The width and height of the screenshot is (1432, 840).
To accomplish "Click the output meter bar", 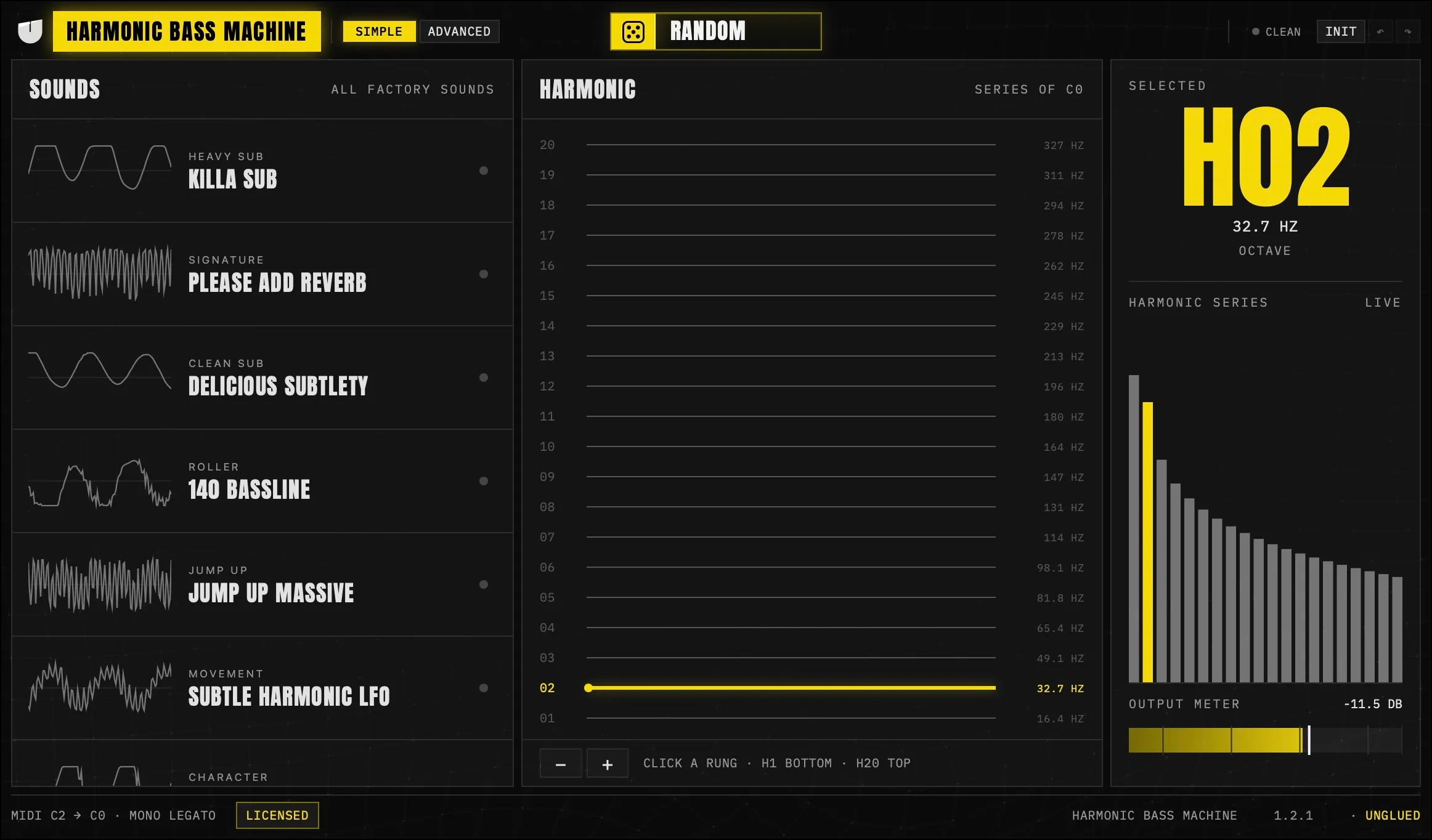I will pyautogui.click(x=1265, y=740).
